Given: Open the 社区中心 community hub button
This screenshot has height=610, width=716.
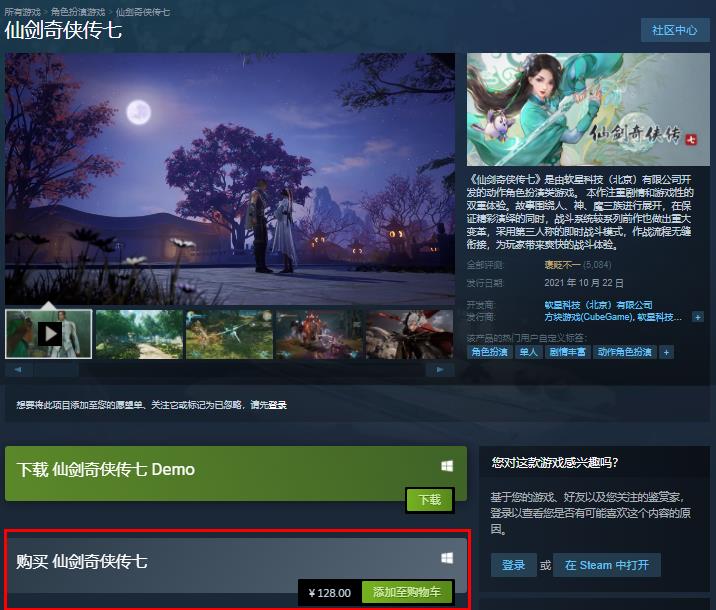Looking at the screenshot, I should (x=674, y=30).
